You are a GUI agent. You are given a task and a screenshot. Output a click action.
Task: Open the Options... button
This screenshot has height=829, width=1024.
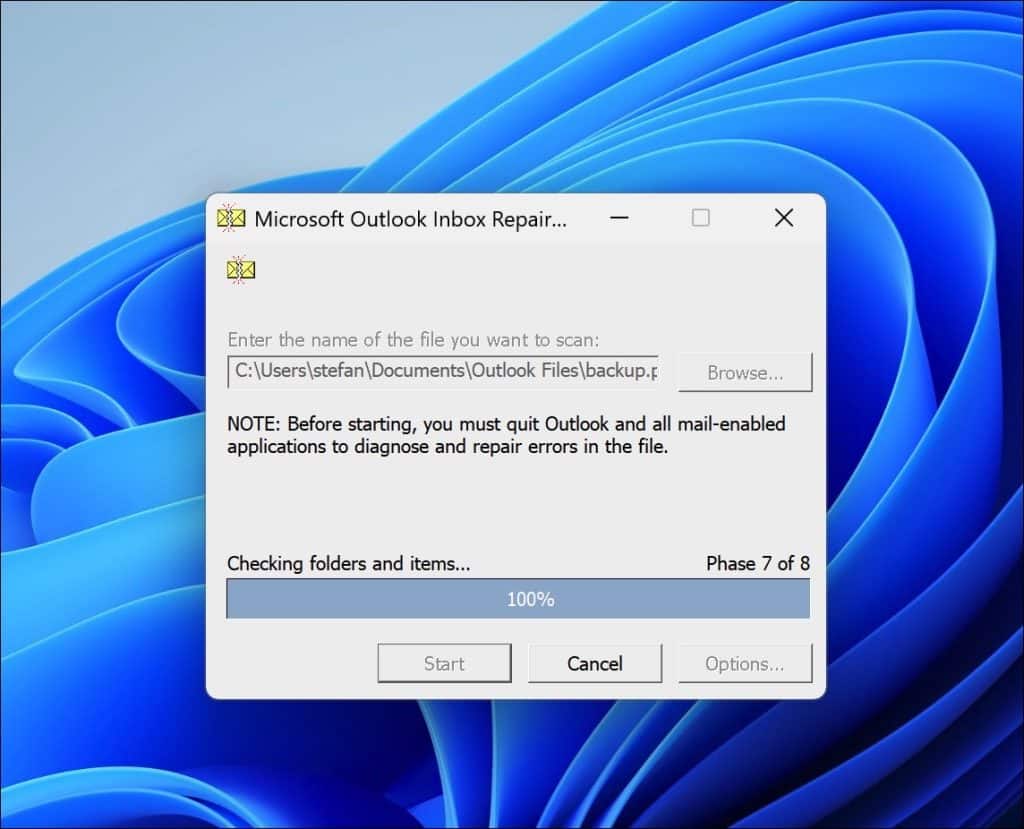coord(745,663)
